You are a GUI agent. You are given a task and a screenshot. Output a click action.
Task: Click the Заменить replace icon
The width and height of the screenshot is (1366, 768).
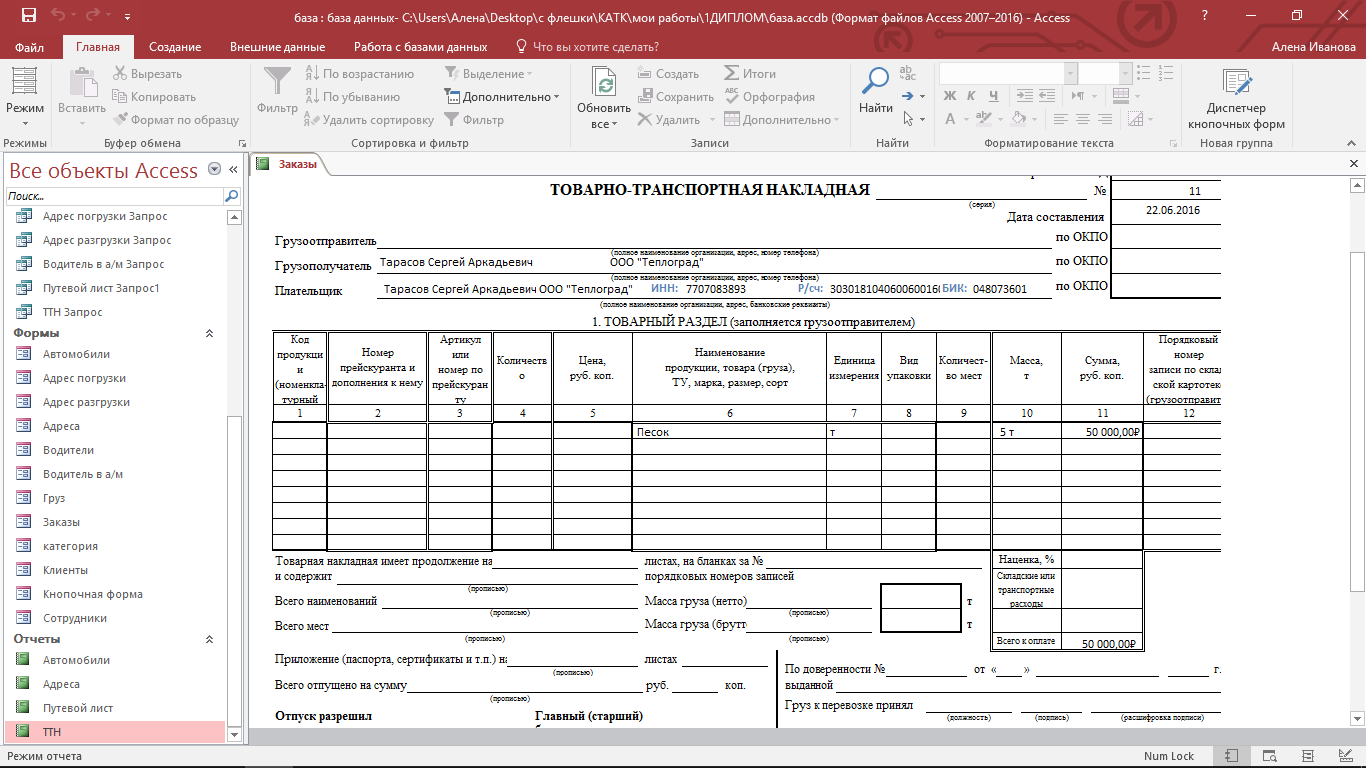click(x=908, y=74)
